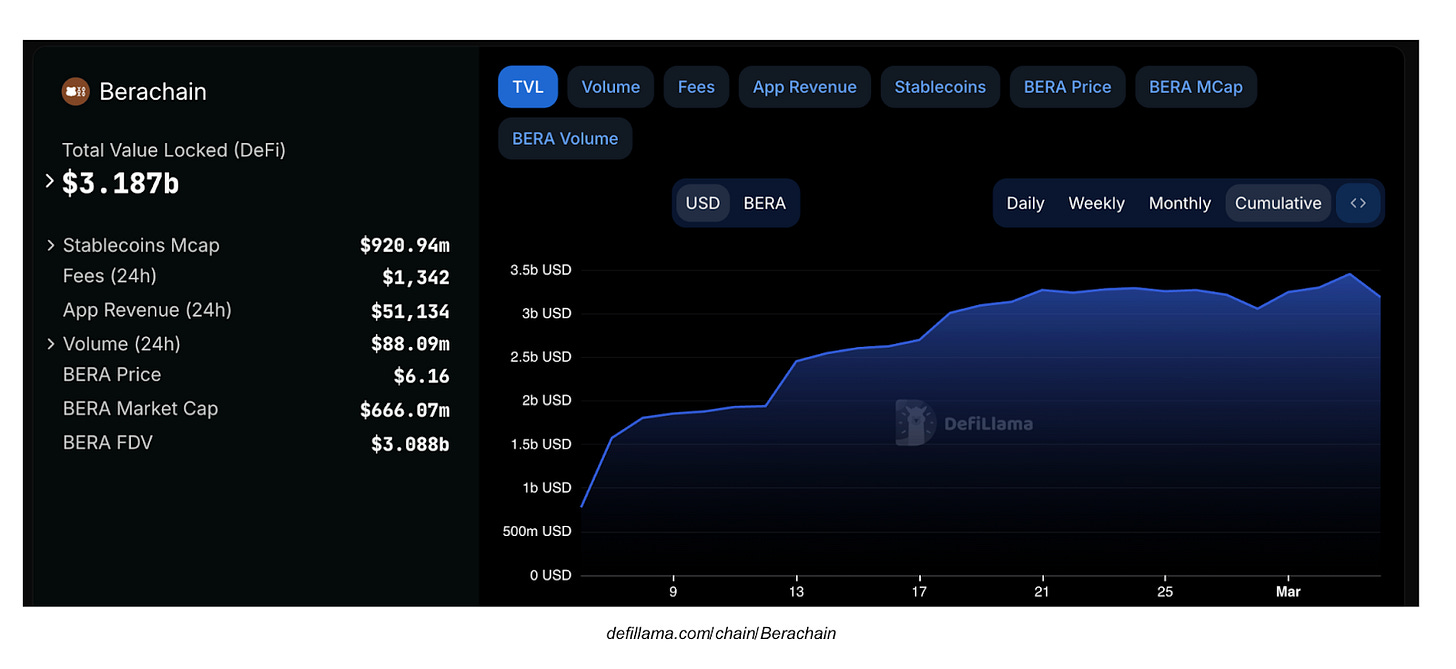
Task: Enable the BERA MCap chart
Action: (1196, 87)
